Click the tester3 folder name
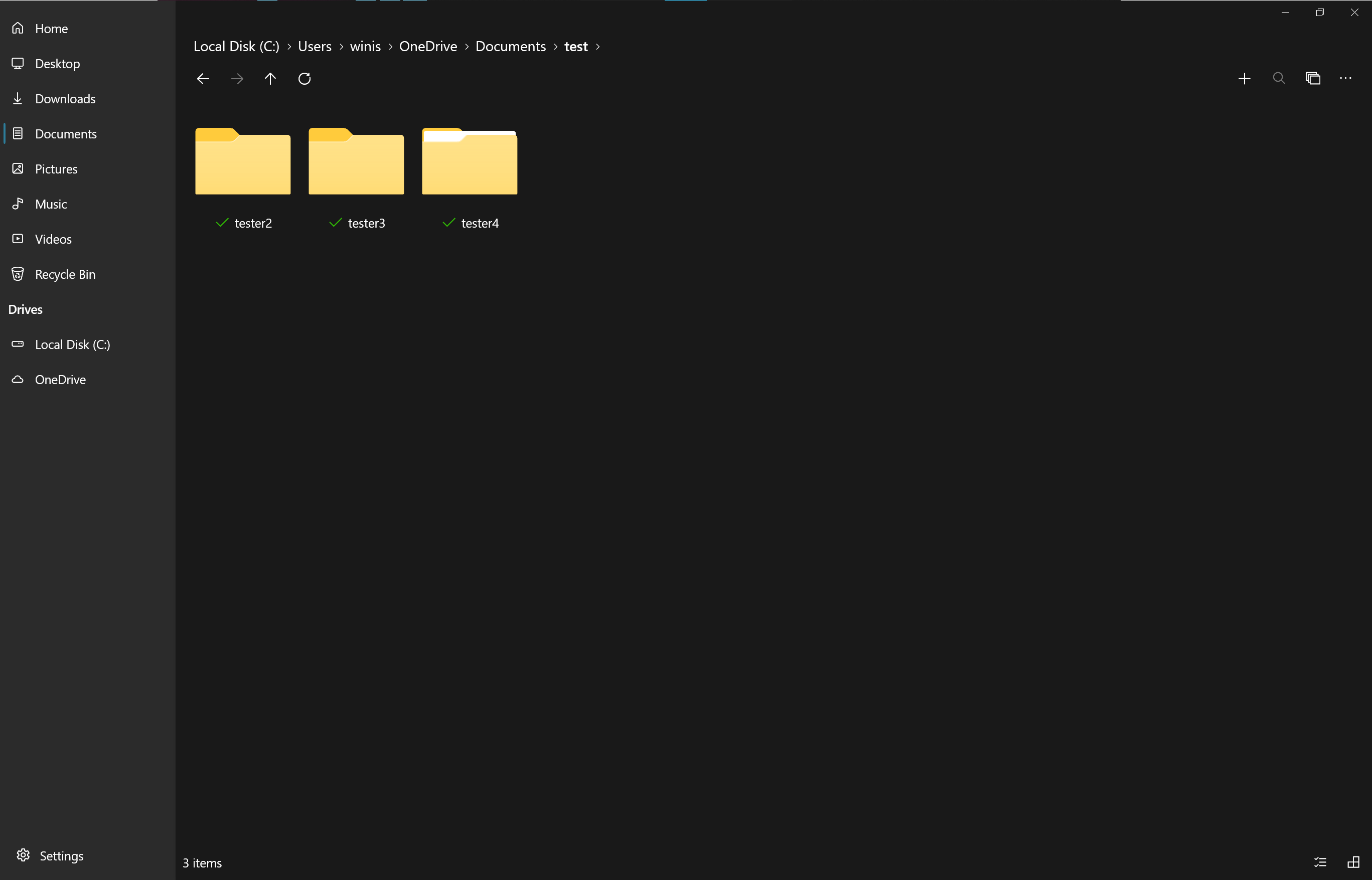This screenshot has width=1372, height=880. point(366,224)
